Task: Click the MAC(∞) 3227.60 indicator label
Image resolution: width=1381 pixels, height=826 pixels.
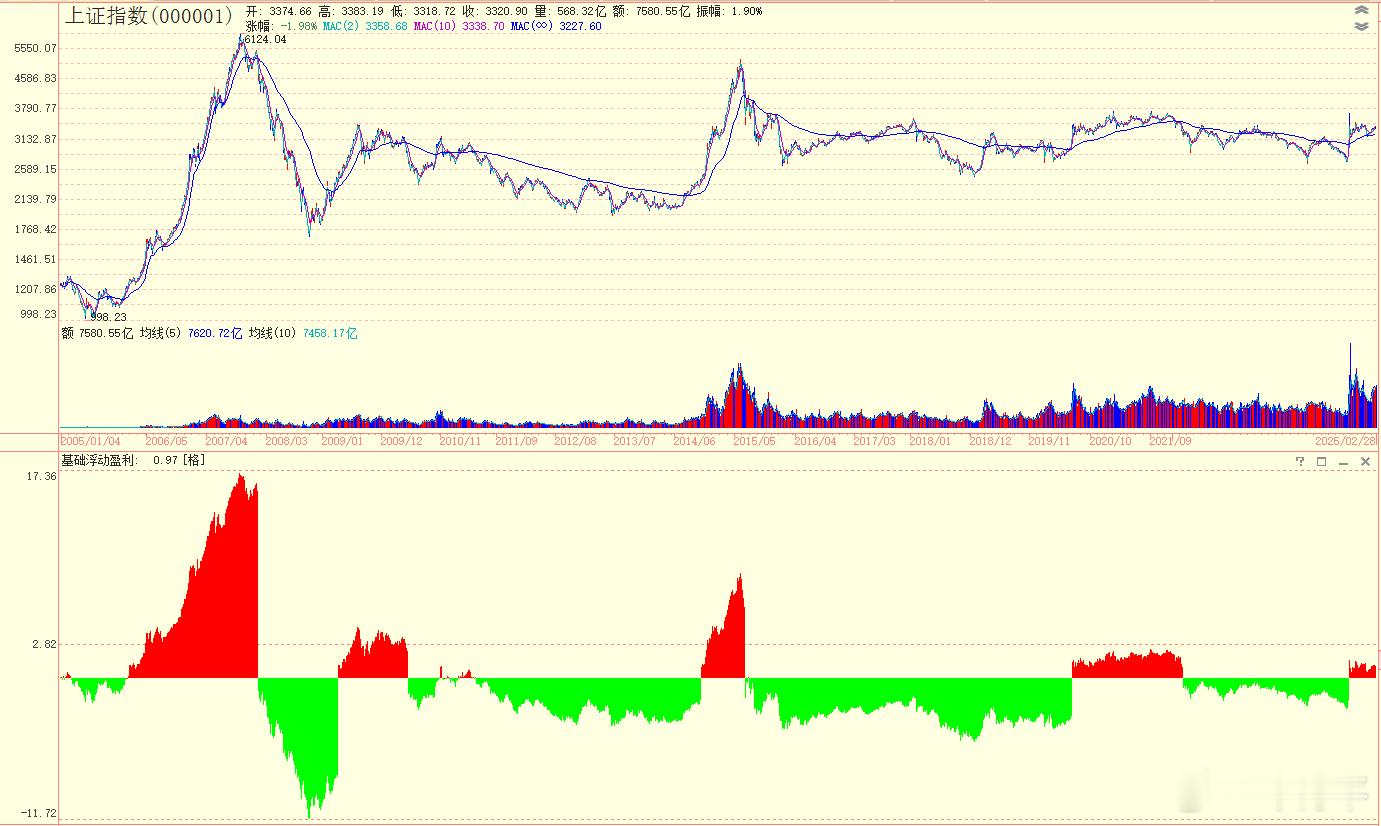Action: pos(556,27)
